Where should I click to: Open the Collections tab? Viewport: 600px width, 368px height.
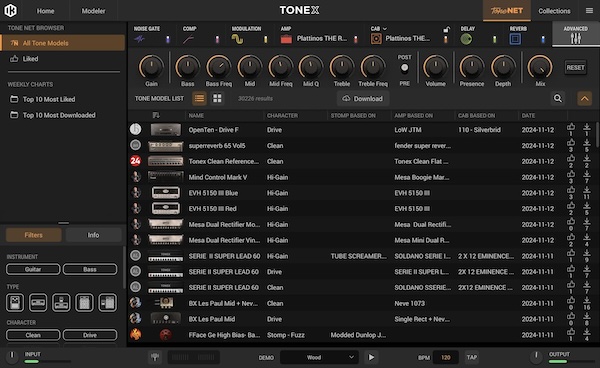tap(554, 11)
